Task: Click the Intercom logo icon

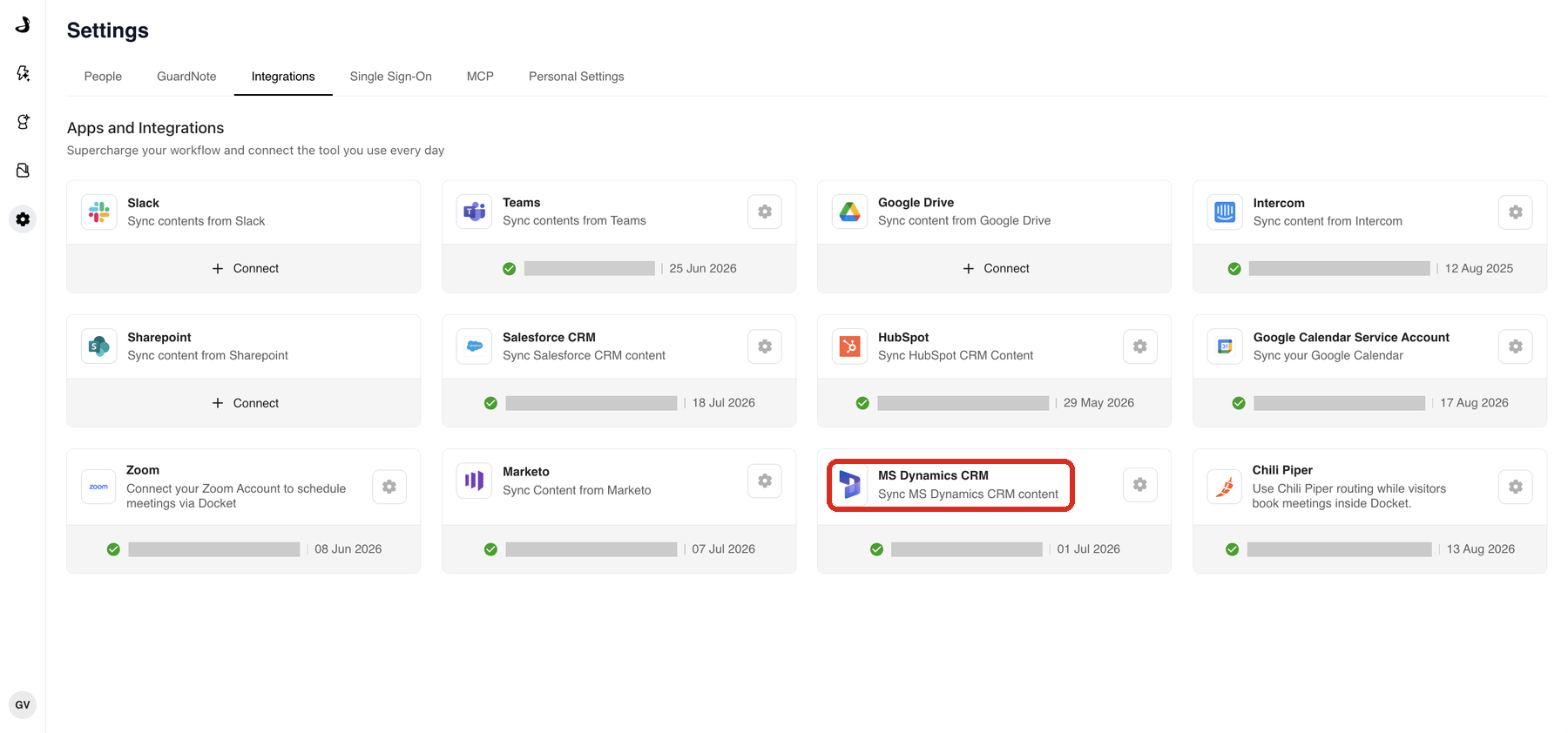Action: tap(1225, 212)
